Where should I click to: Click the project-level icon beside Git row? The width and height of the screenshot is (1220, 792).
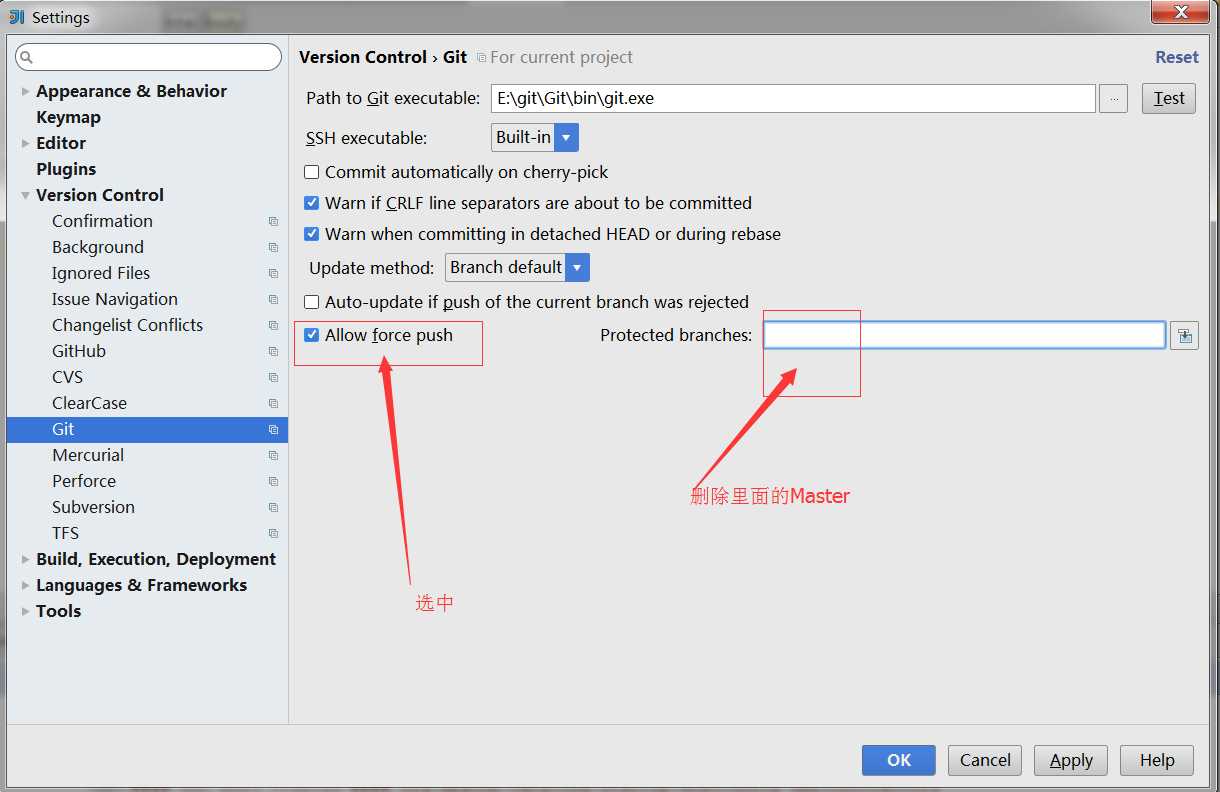pos(273,429)
